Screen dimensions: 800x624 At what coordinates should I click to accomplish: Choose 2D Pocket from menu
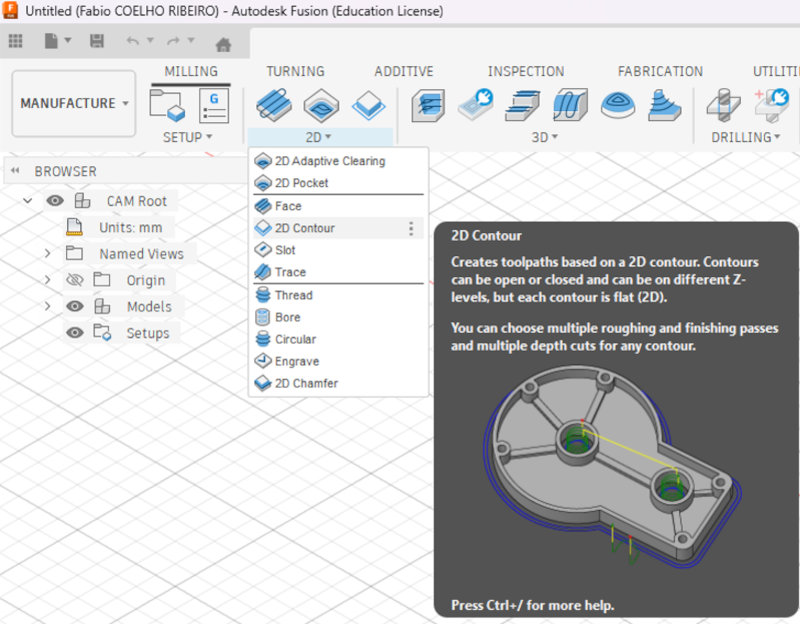pyautogui.click(x=338, y=183)
